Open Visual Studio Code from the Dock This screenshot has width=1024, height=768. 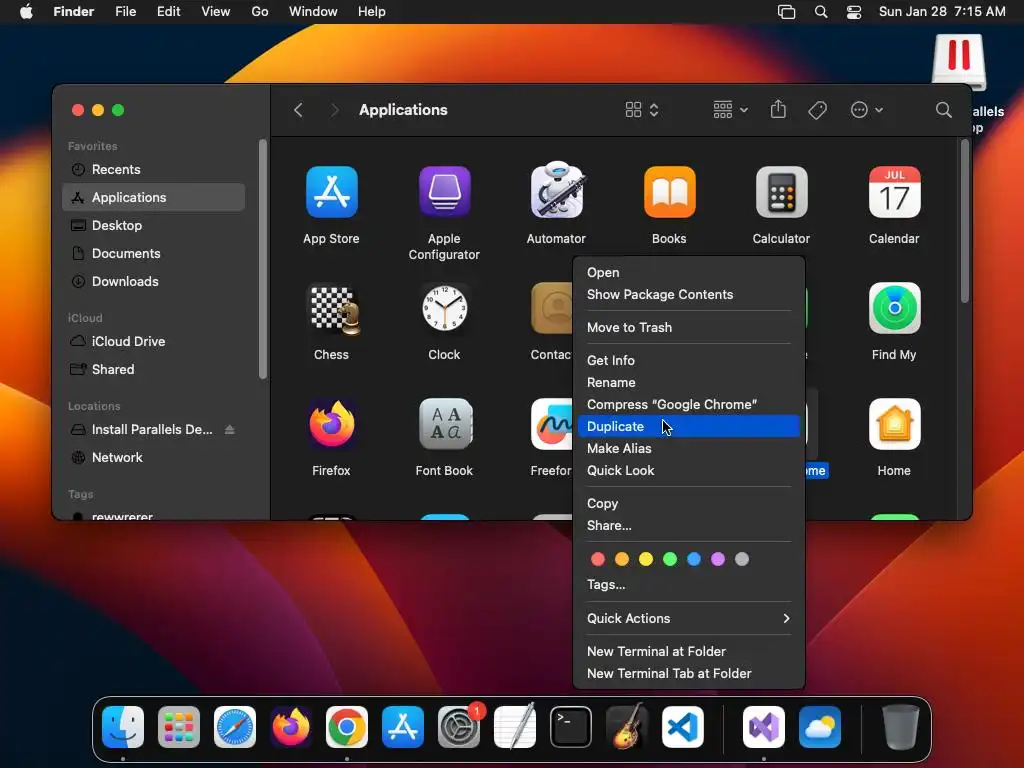[x=682, y=727]
